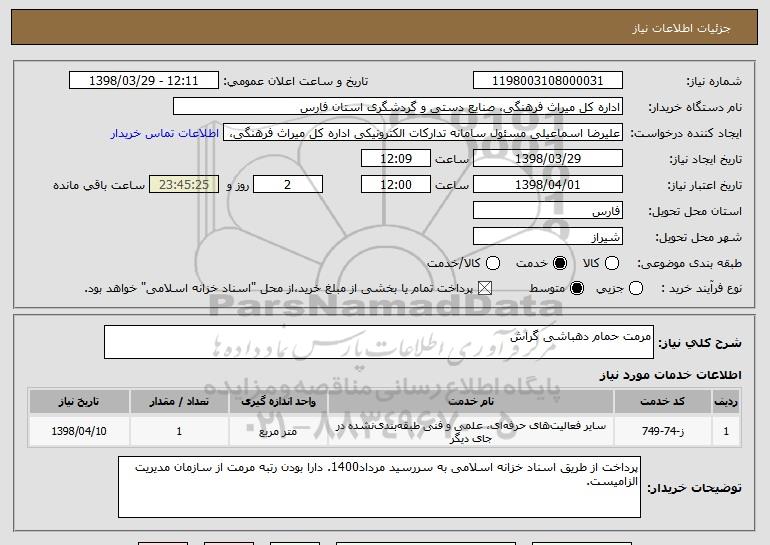Image resolution: width=770 pixels, height=545 pixels.
Task: Click the استان محل تحویل field فارس
Action: pos(548,211)
